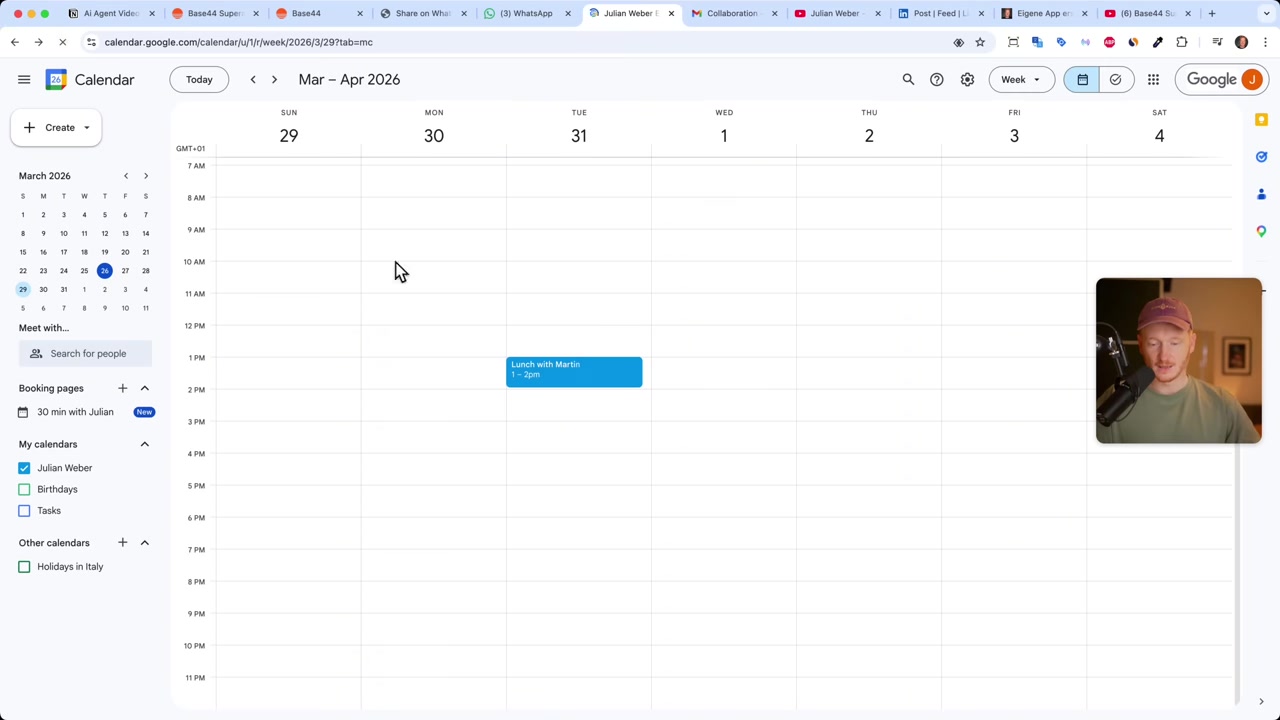1280x720 pixels.
Task: Click the browser address bar URL
Action: 238,42
